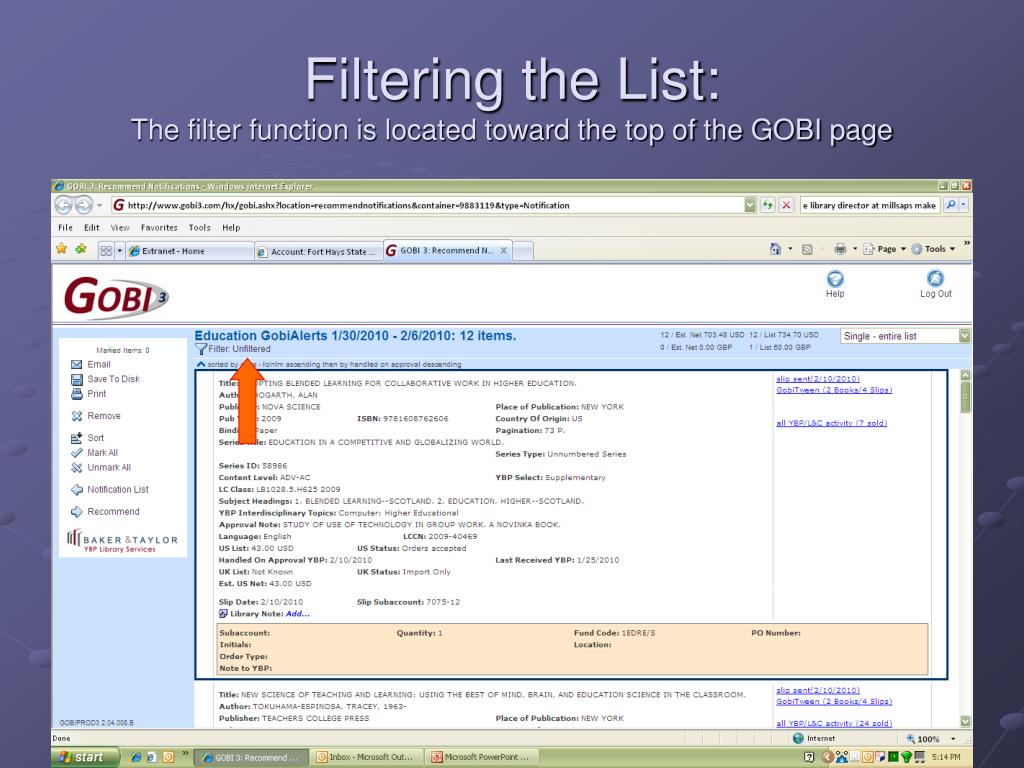Open the GOBI 3 logo
Image resolution: width=1024 pixels, height=768 pixels.
115,297
